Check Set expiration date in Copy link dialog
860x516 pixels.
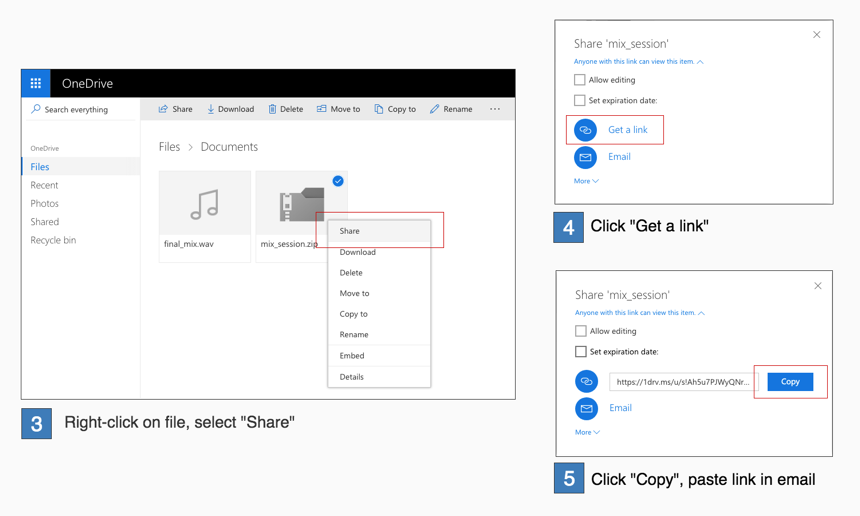coord(581,352)
